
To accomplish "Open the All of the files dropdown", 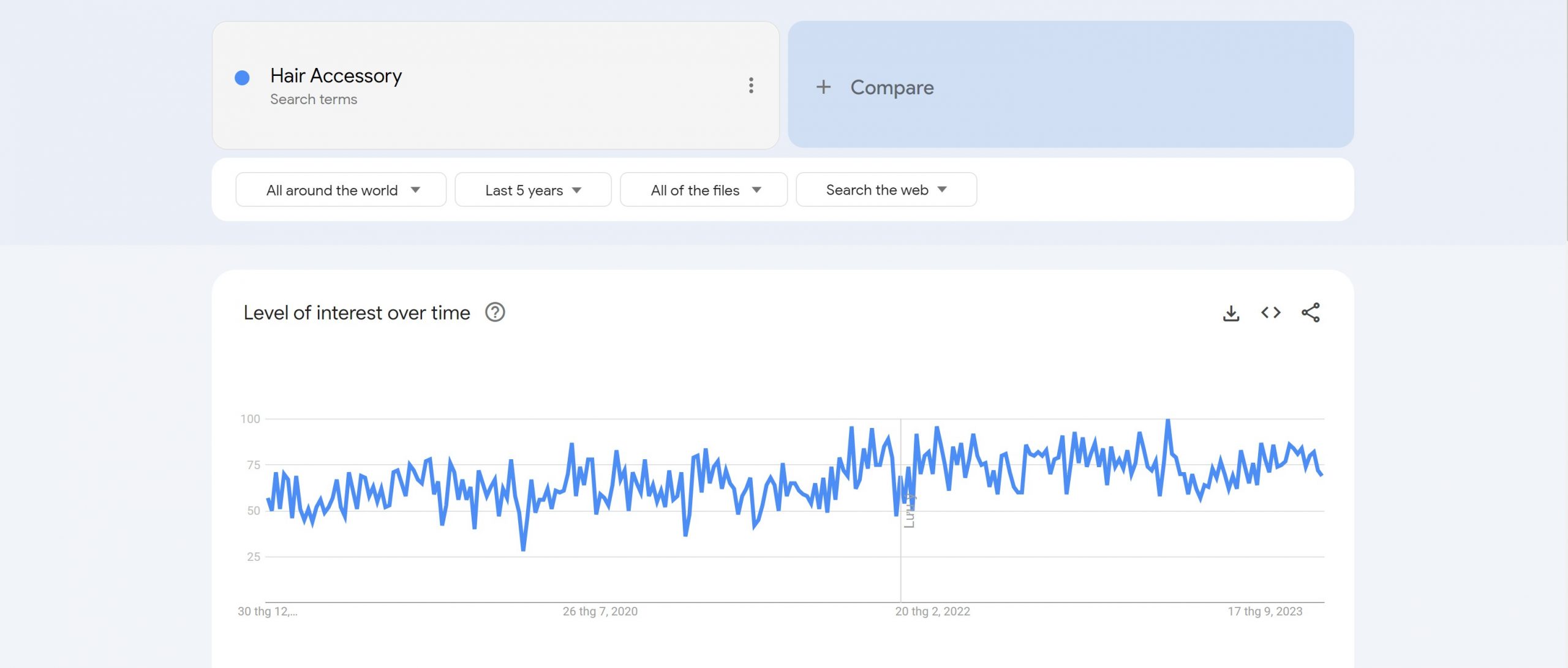I will point(704,190).
